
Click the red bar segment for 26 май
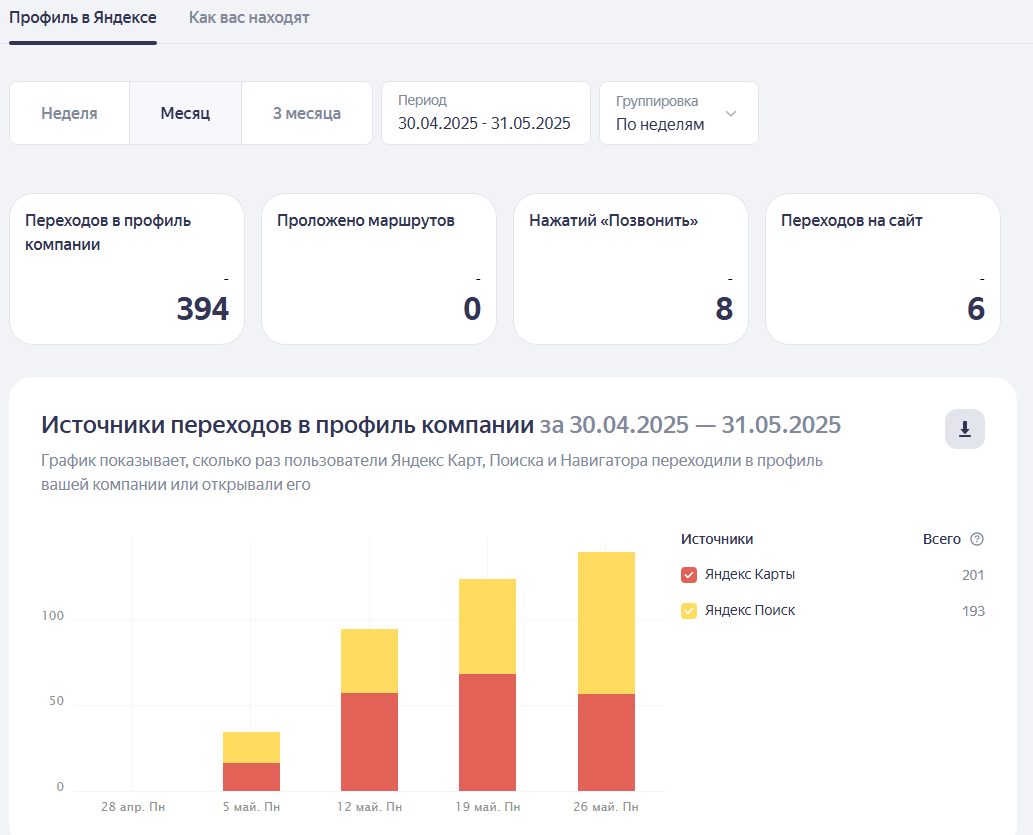click(x=606, y=742)
